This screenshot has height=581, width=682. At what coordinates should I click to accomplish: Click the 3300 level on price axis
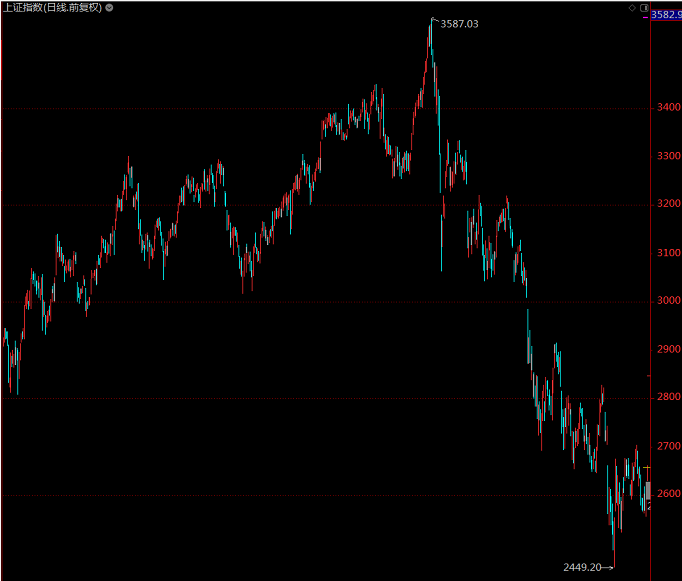tap(667, 157)
